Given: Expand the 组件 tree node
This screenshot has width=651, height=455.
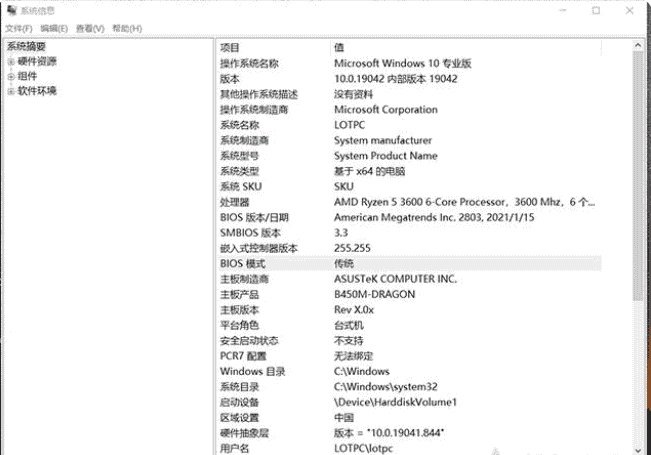Looking at the screenshot, I should (x=11, y=76).
